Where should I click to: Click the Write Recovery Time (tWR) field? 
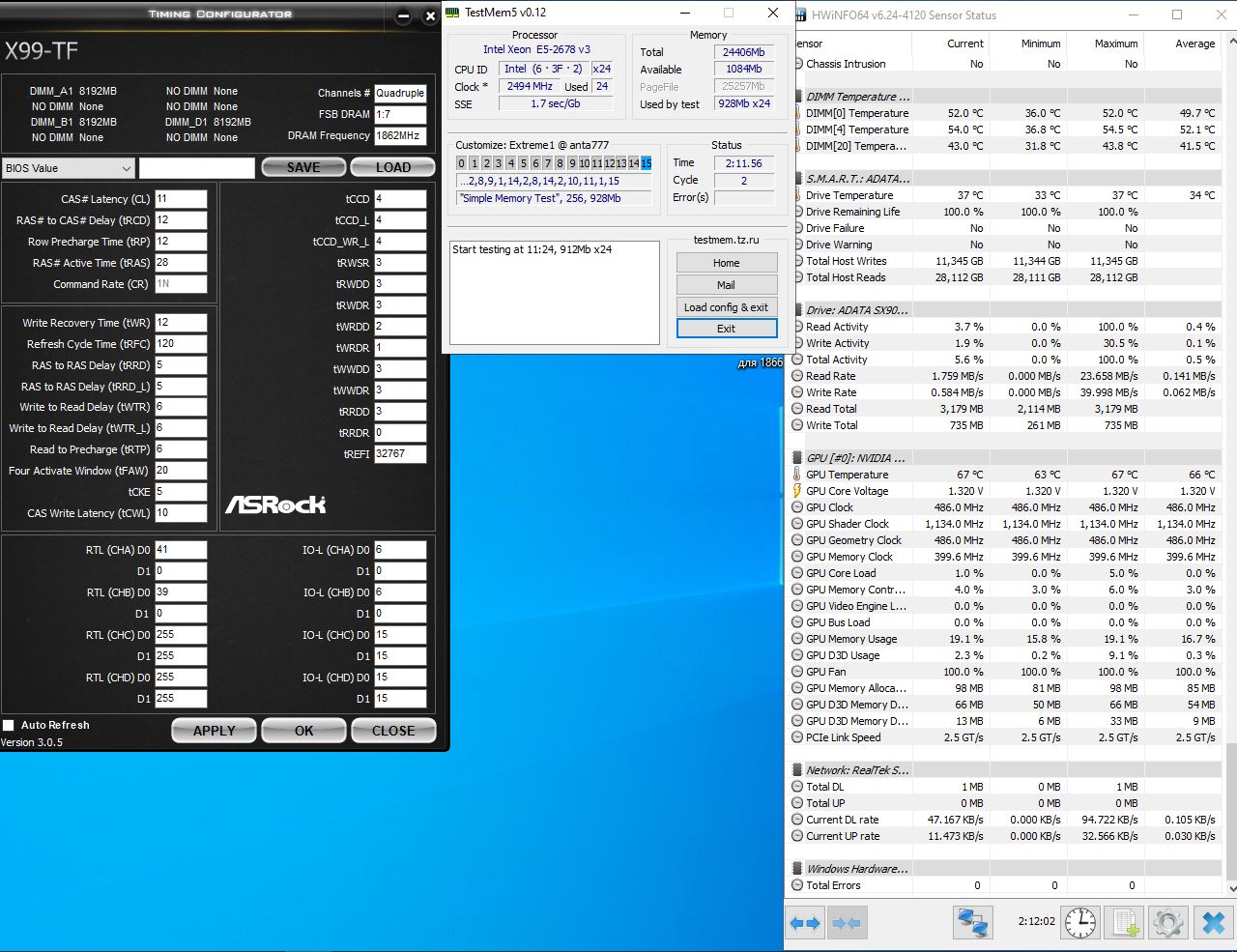(181, 323)
